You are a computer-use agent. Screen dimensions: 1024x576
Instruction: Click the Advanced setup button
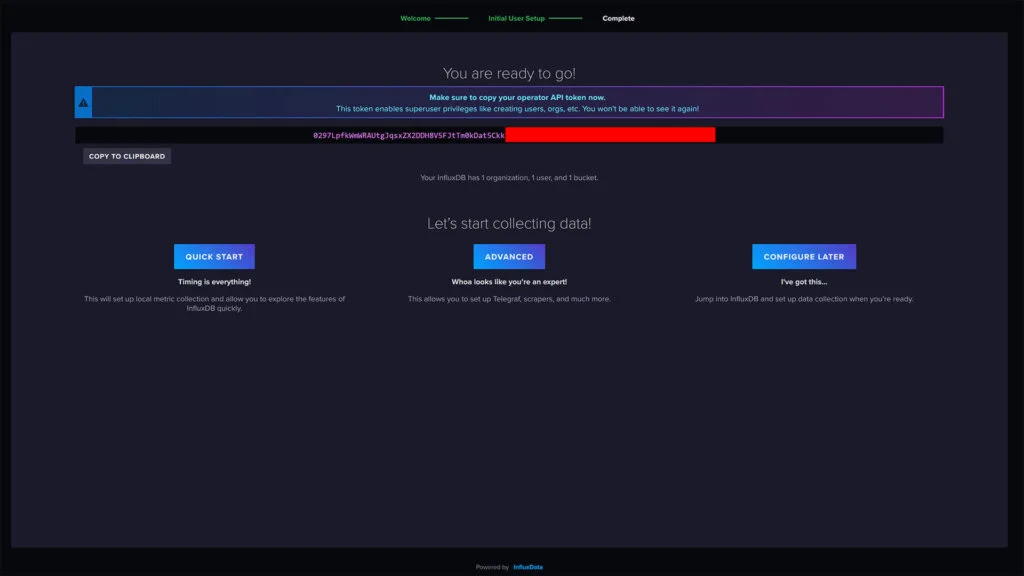click(x=509, y=257)
